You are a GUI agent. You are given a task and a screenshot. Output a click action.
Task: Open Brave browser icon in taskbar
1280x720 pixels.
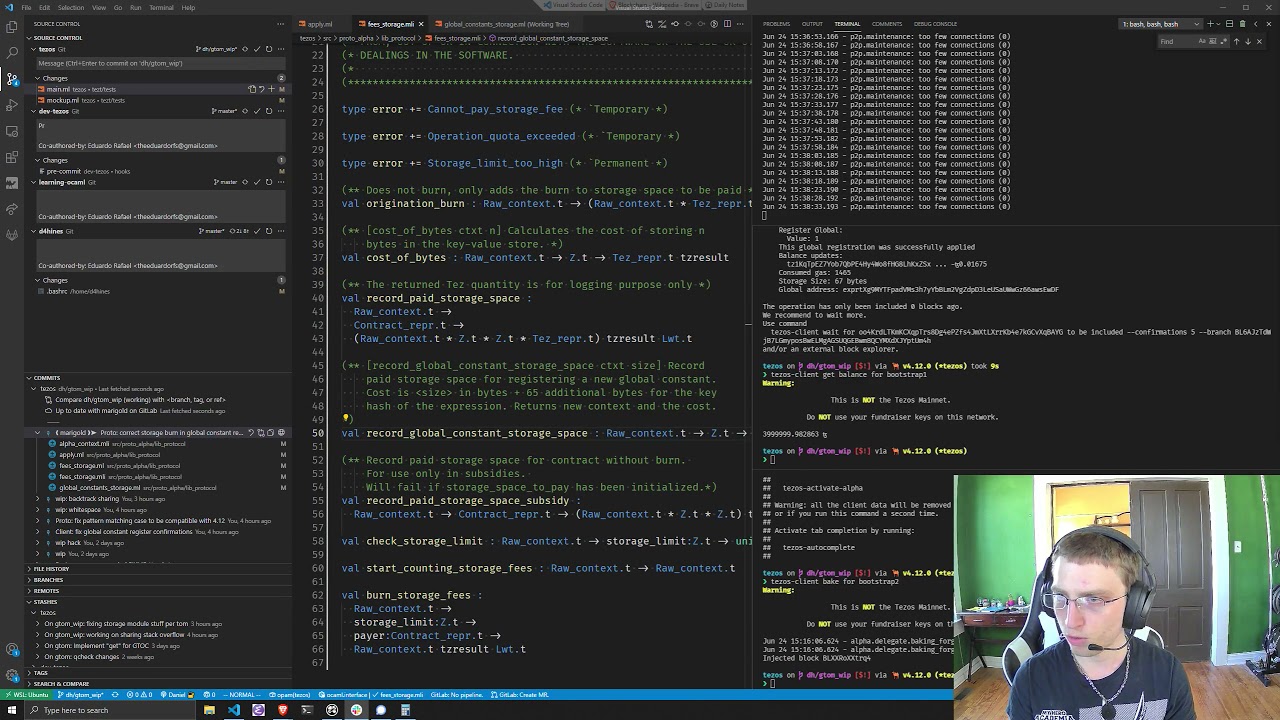[x=283, y=710]
